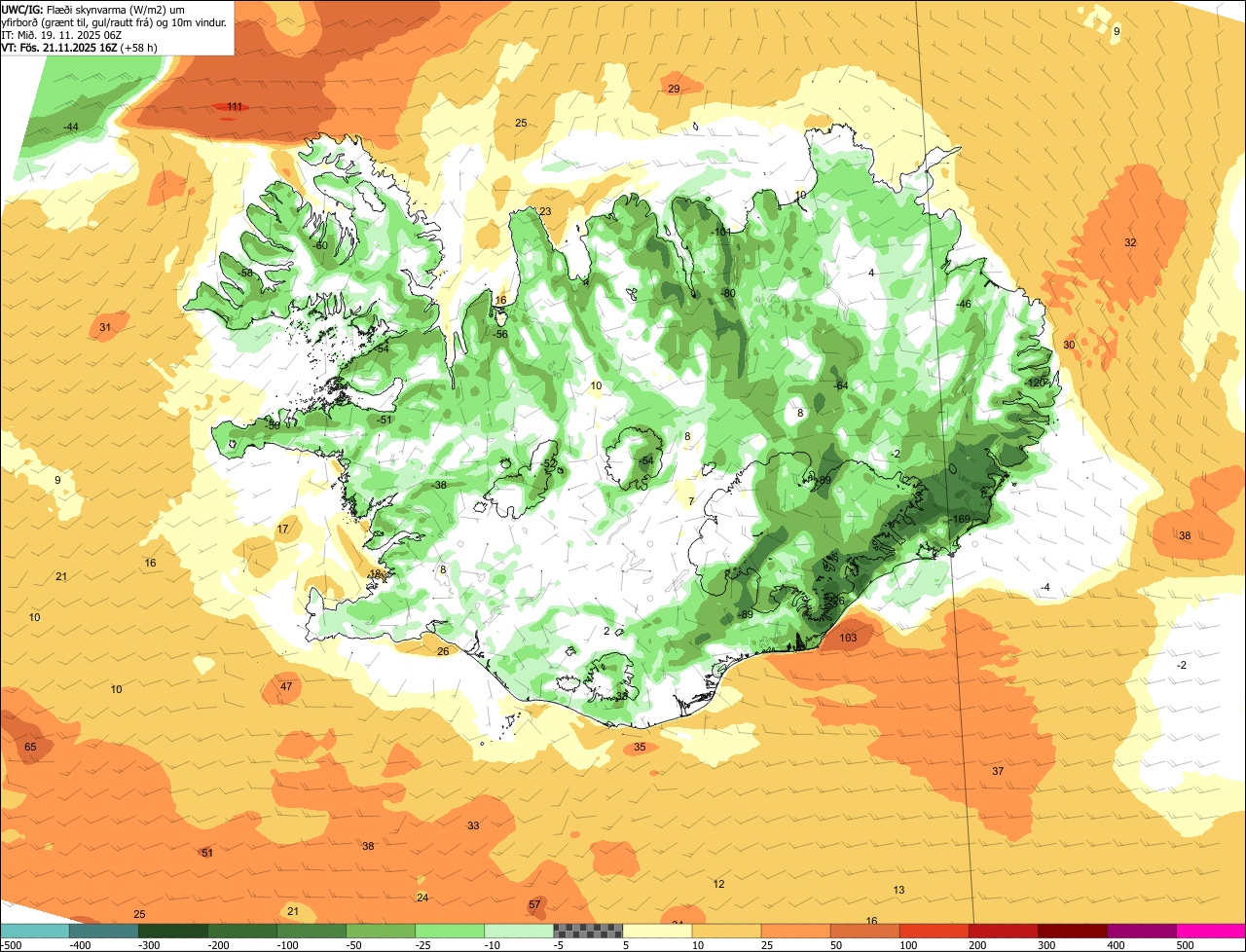
Task: Click the value -60 in the Westfjords
Action: [321, 246]
